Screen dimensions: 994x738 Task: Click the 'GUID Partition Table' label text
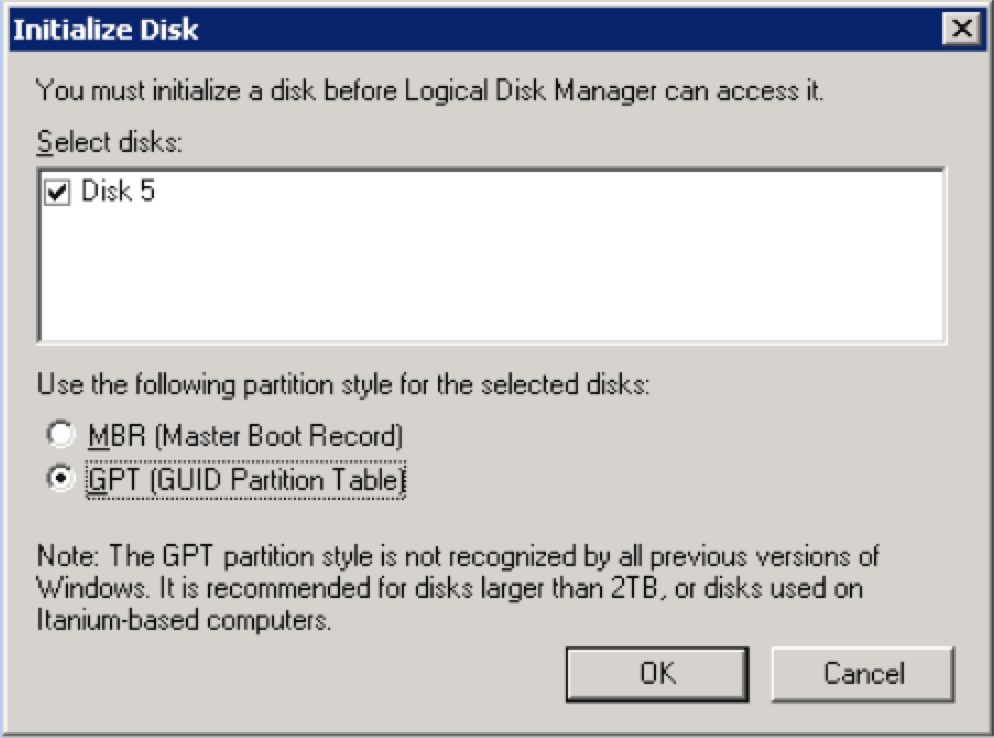click(290, 481)
